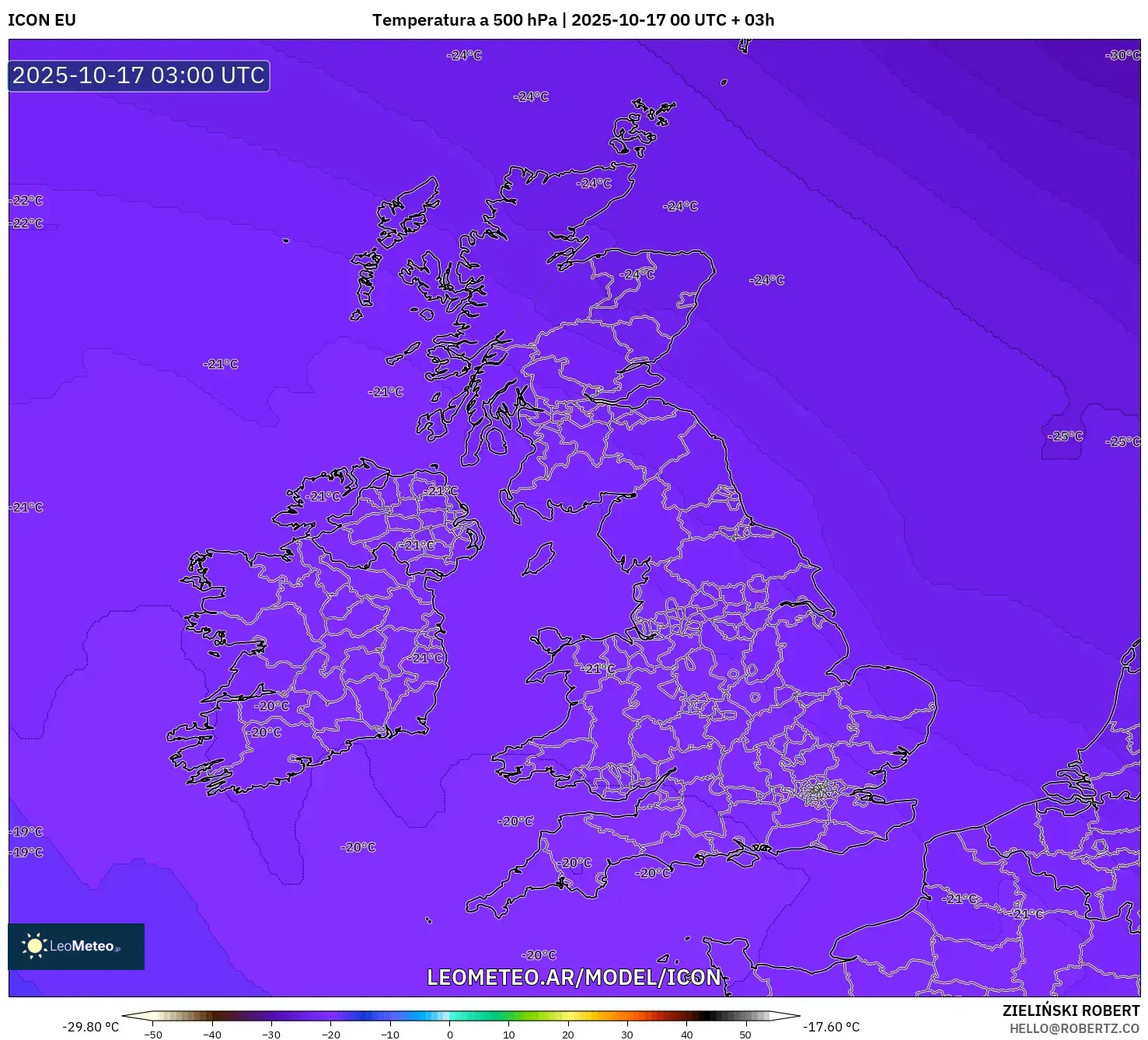Click the HELLO@ROBERTZ.CO email address
1148x1040 pixels.
[1074, 1028]
